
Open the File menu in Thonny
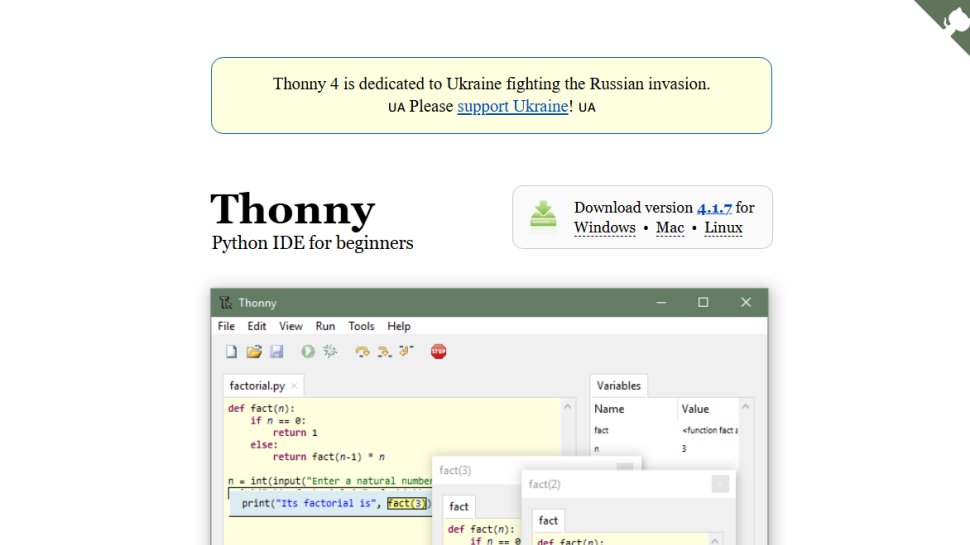pyautogui.click(x=226, y=326)
